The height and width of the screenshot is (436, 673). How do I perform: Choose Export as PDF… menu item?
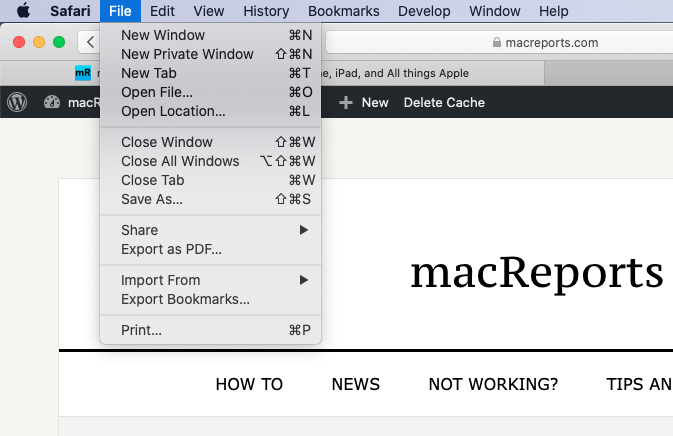point(210,249)
